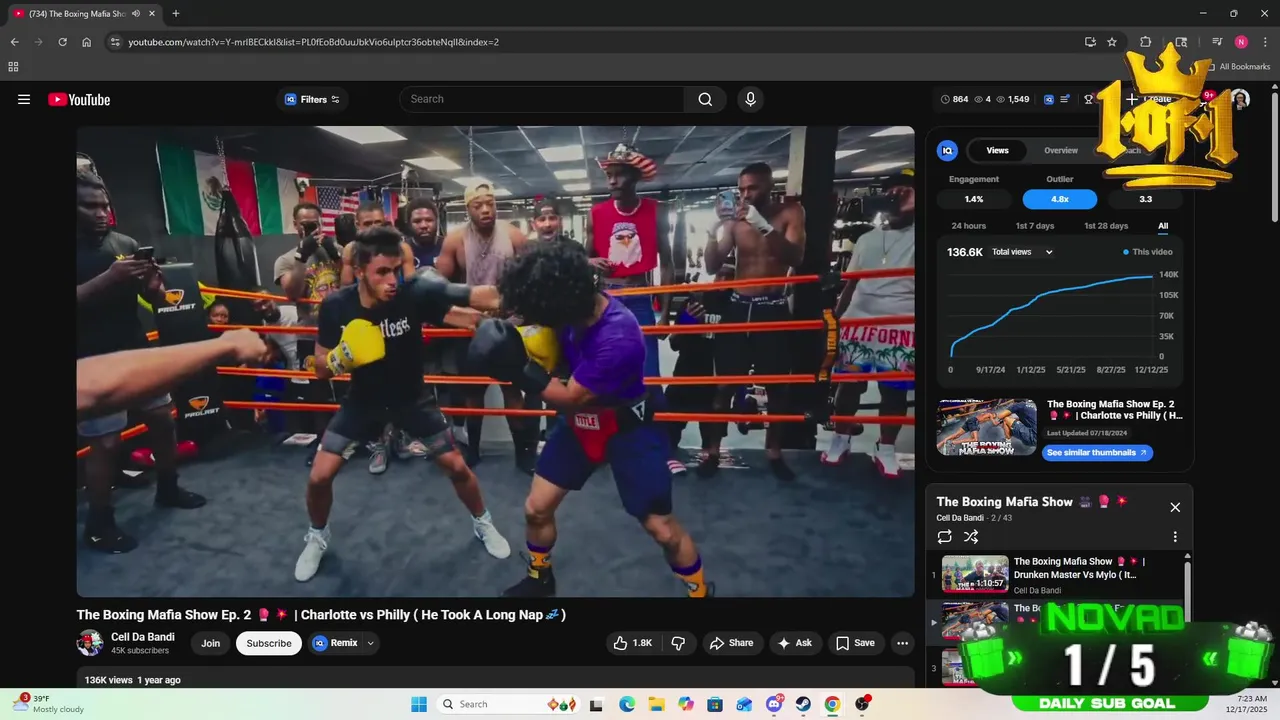1280x720 pixels.
Task: Start voice search with the microphone
Action: pyautogui.click(x=750, y=99)
